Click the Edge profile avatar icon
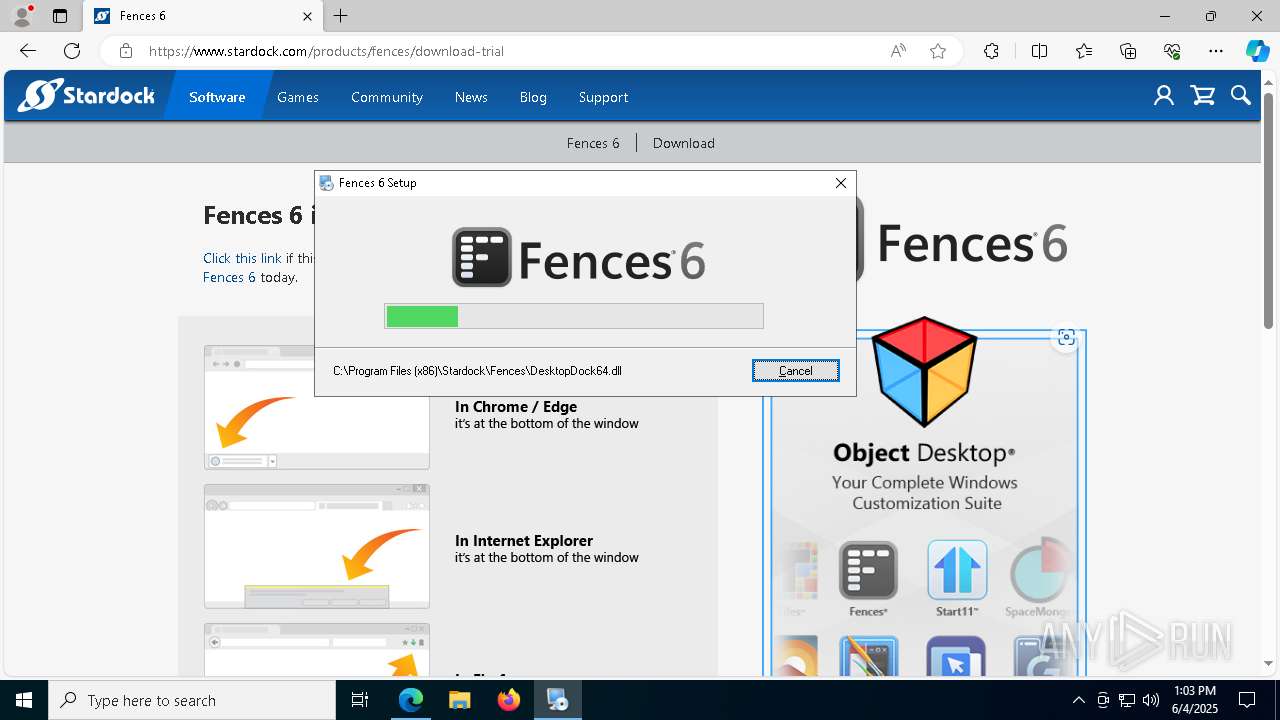The height and width of the screenshot is (720, 1280). tap(21, 16)
